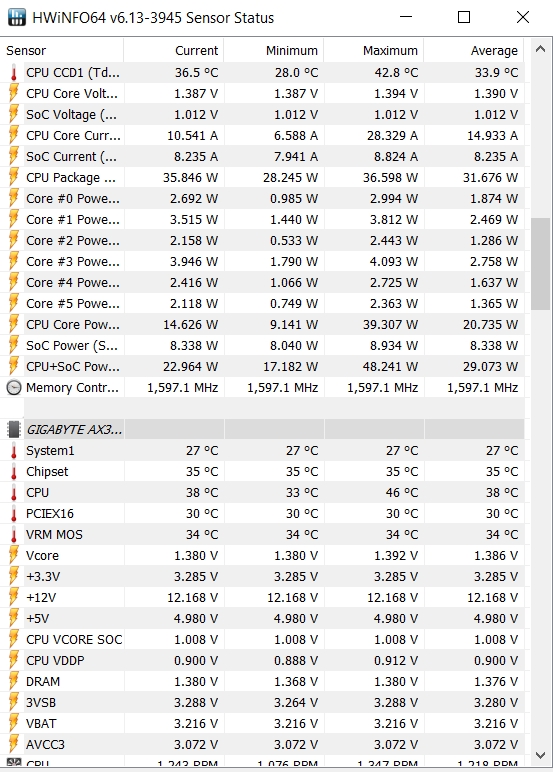
Task: Click the chip icon beside GIGABYTE AX3
Action: pyautogui.click(x=14, y=429)
